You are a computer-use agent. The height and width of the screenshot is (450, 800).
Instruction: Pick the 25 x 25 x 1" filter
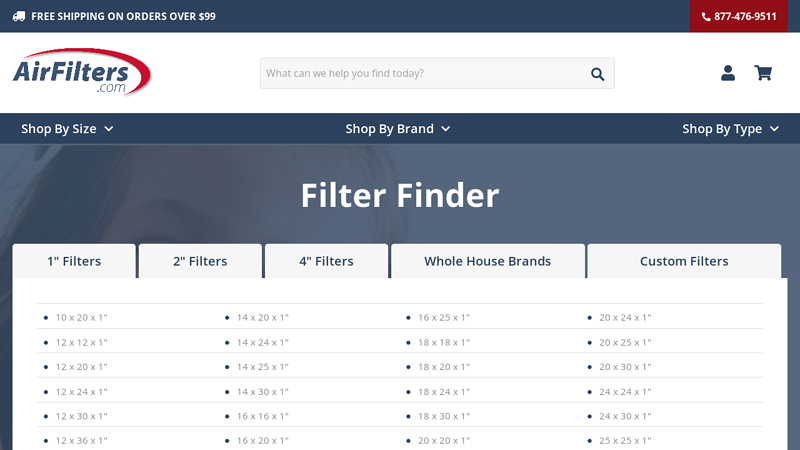click(x=626, y=440)
